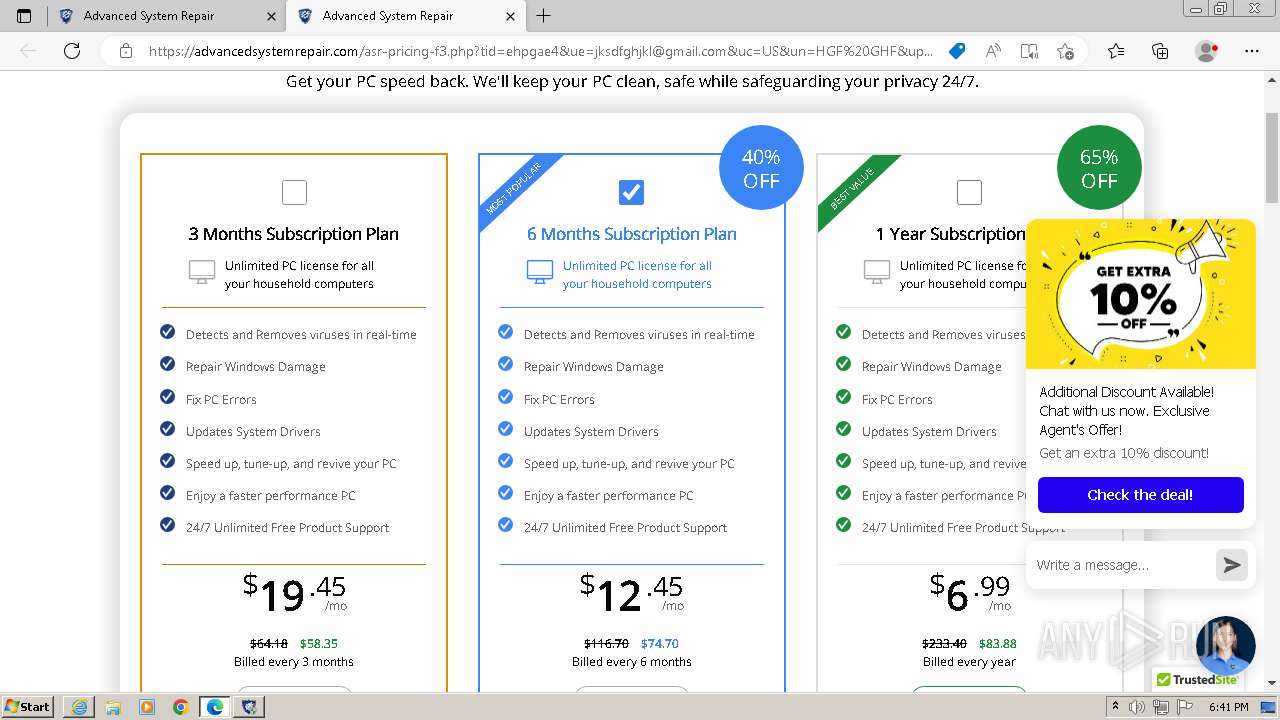Click the shopping price tag icon in address bar
This screenshot has height=720, width=1280.
(x=957, y=51)
